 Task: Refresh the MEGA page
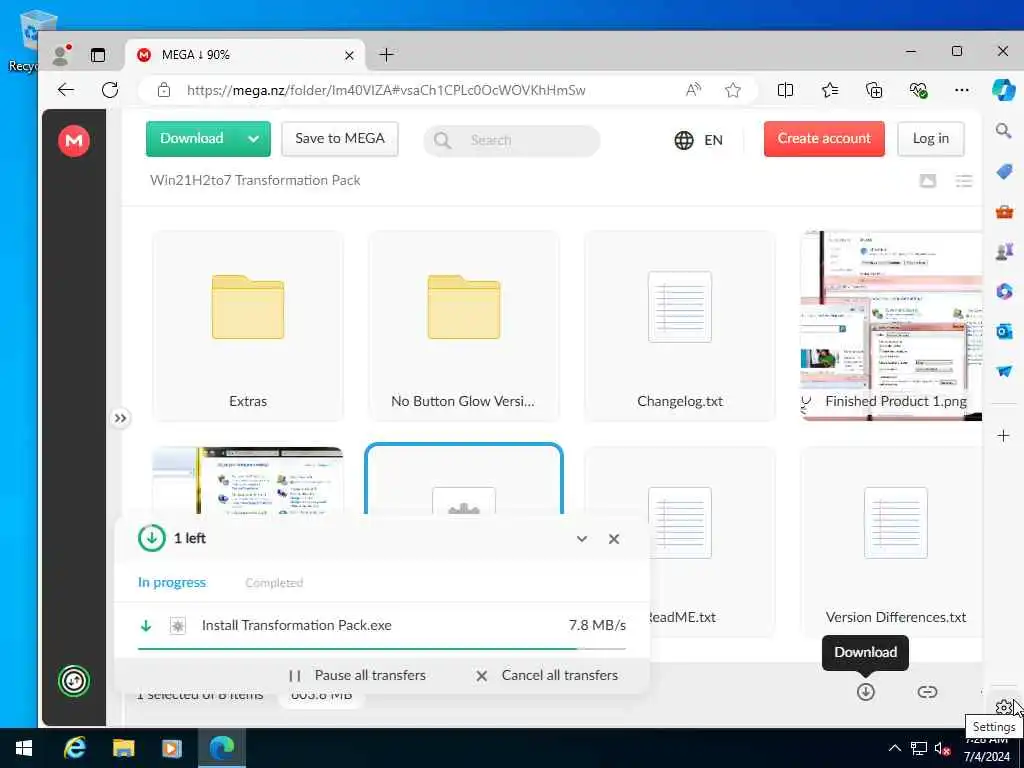tap(110, 89)
